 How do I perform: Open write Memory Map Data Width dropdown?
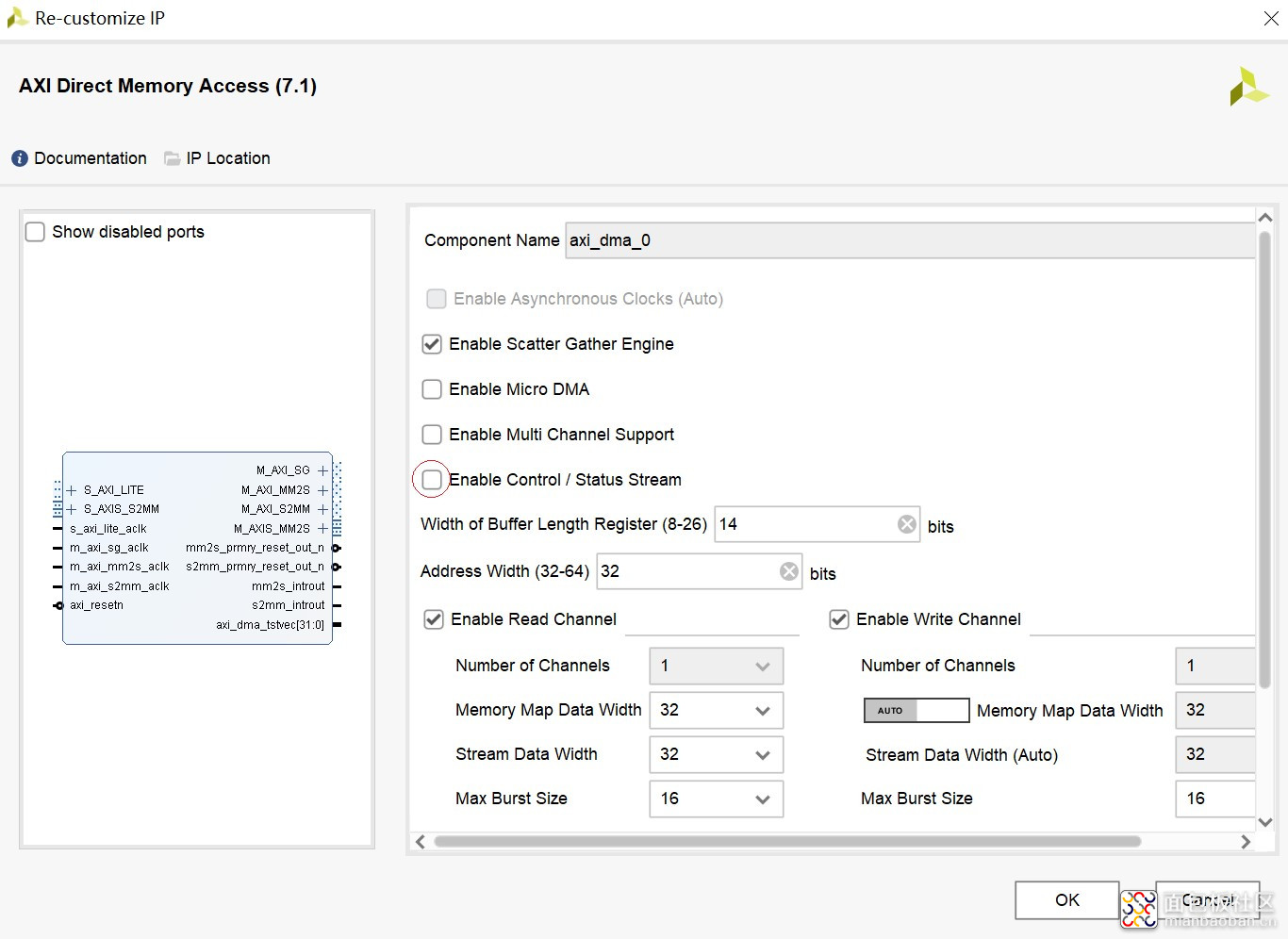click(x=1215, y=710)
